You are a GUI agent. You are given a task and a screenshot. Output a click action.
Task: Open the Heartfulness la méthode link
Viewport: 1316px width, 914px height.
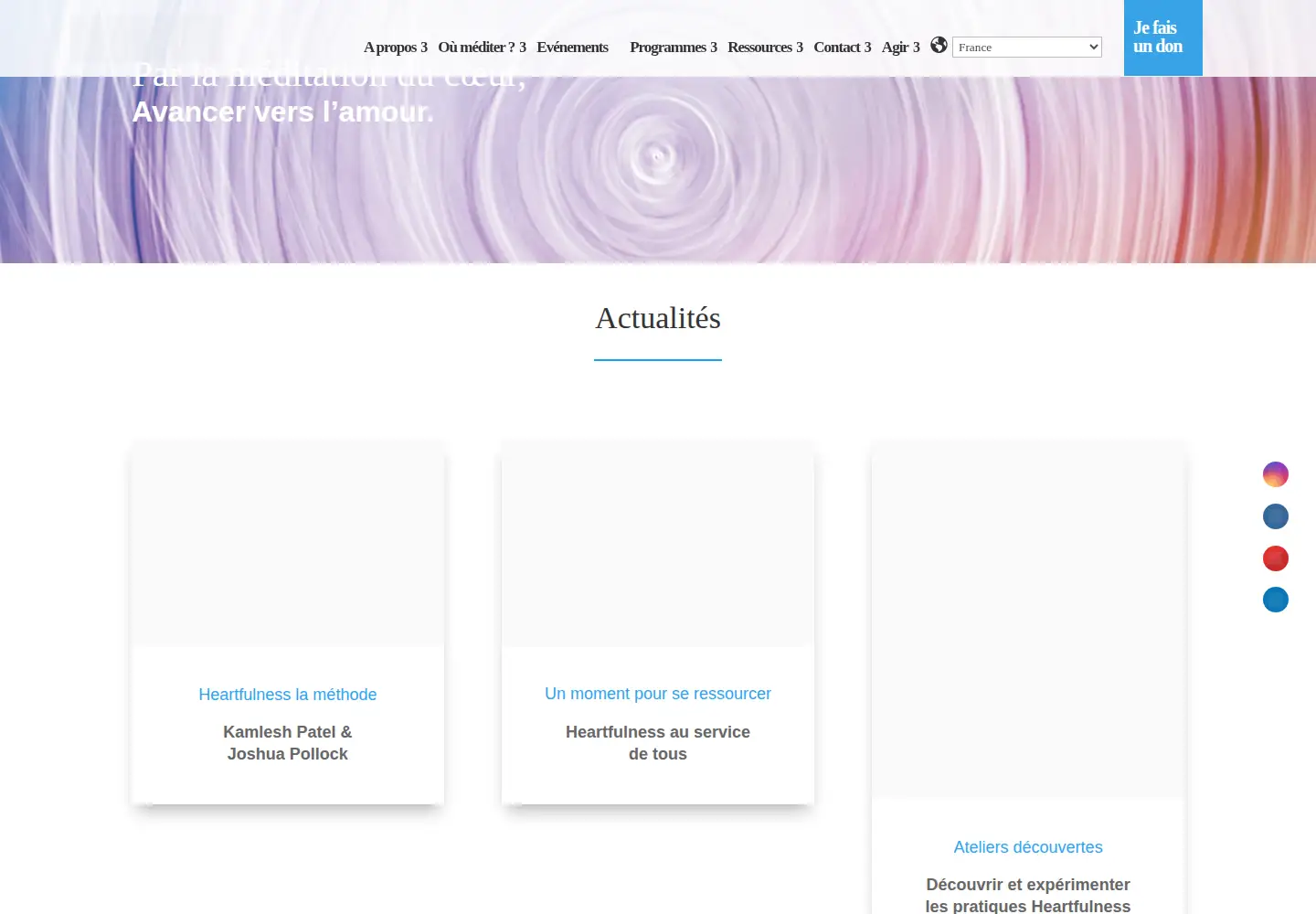point(288,695)
